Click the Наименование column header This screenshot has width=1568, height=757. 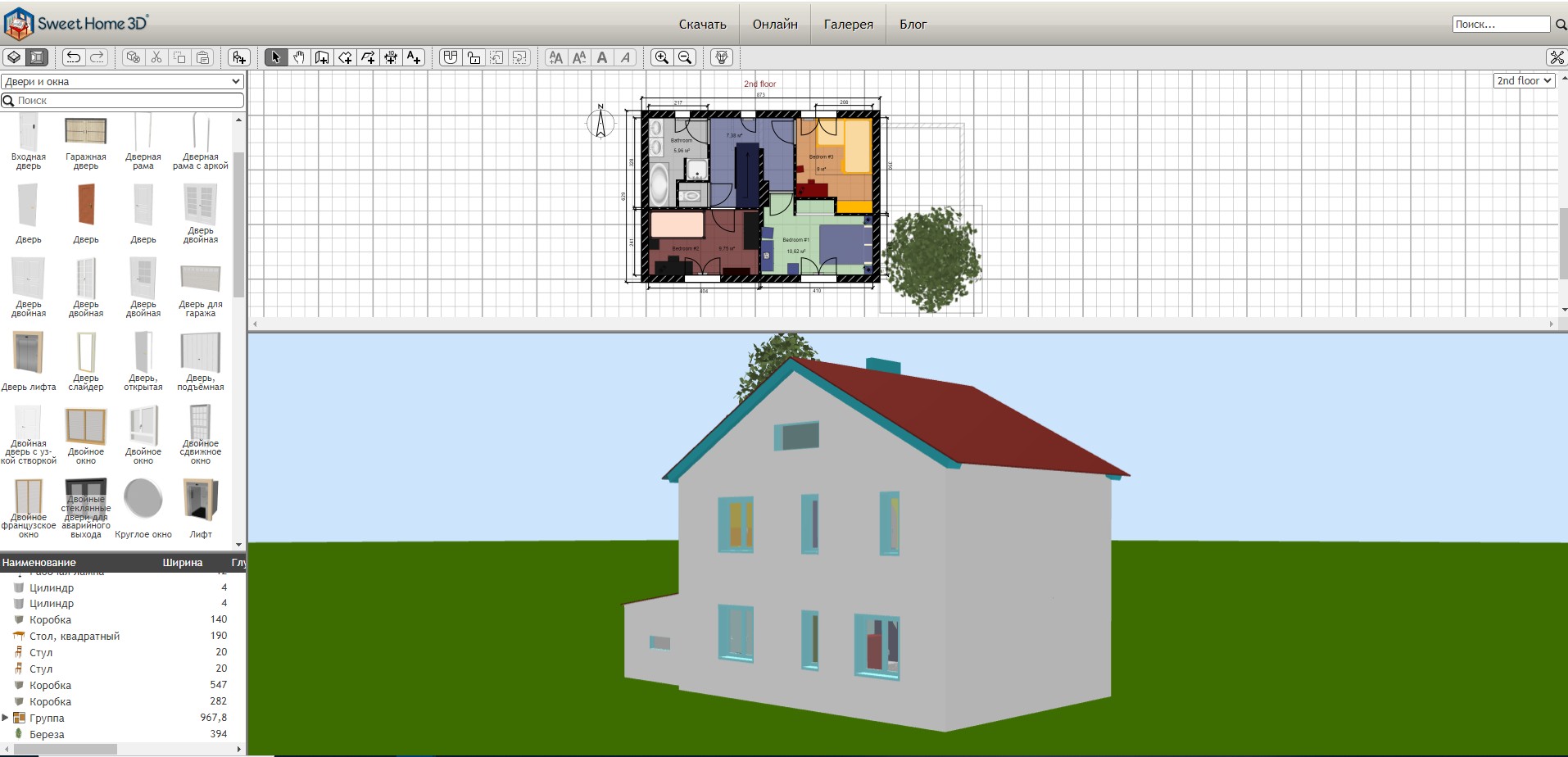39,563
